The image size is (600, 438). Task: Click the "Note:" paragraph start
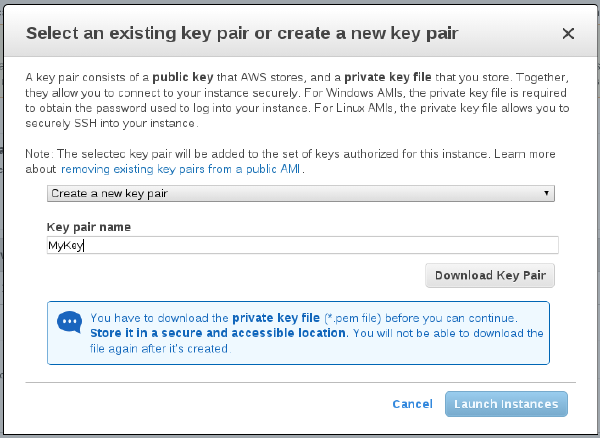pyautogui.click(x=40, y=155)
